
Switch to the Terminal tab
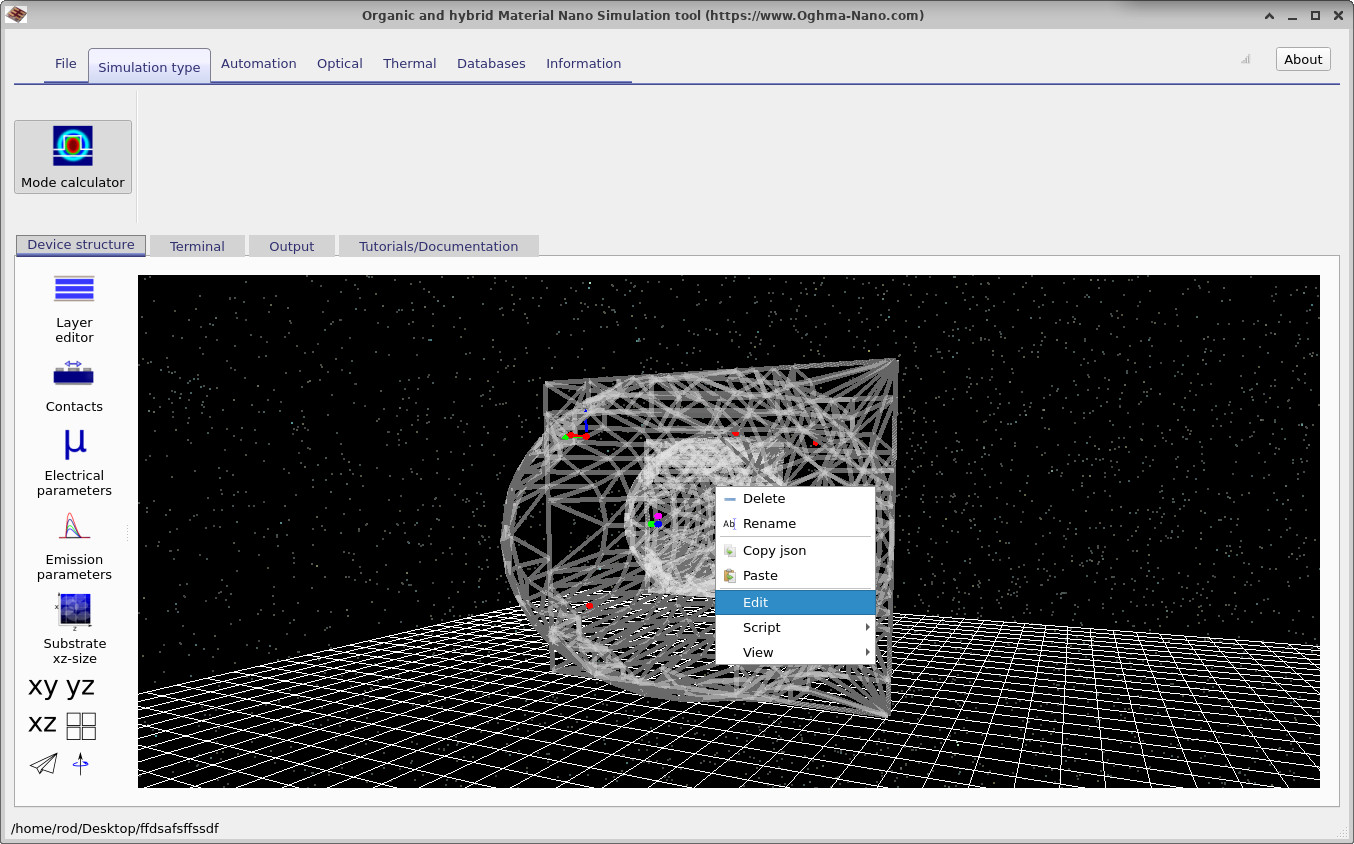pyautogui.click(x=197, y=245)
